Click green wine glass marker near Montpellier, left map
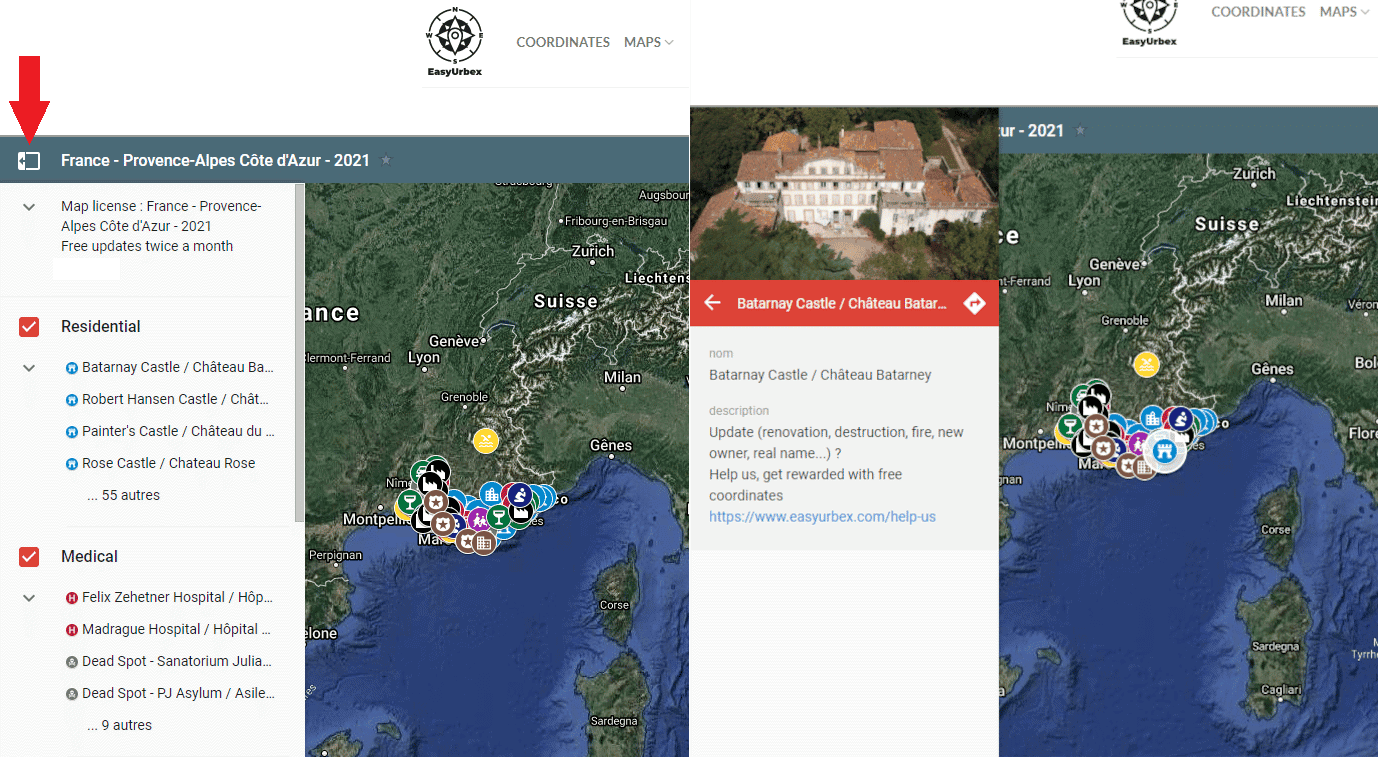Screen dimensions: 1378x757 coord(410,501)
